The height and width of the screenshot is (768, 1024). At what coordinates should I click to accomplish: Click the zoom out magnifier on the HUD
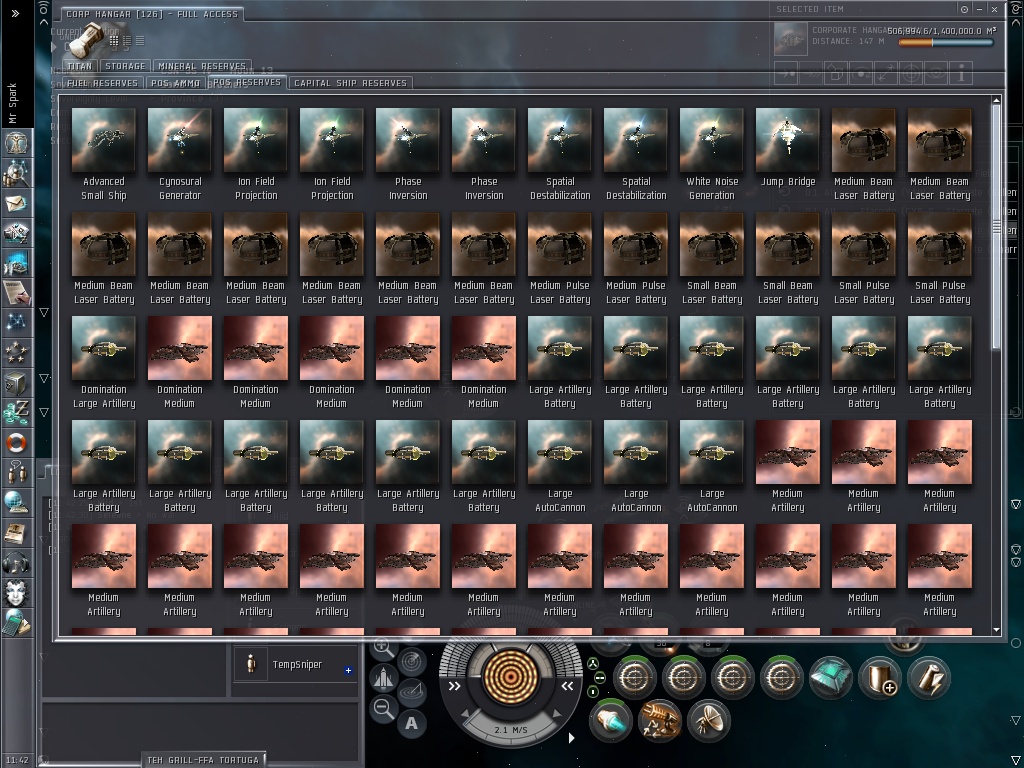[x=383, y=708]
